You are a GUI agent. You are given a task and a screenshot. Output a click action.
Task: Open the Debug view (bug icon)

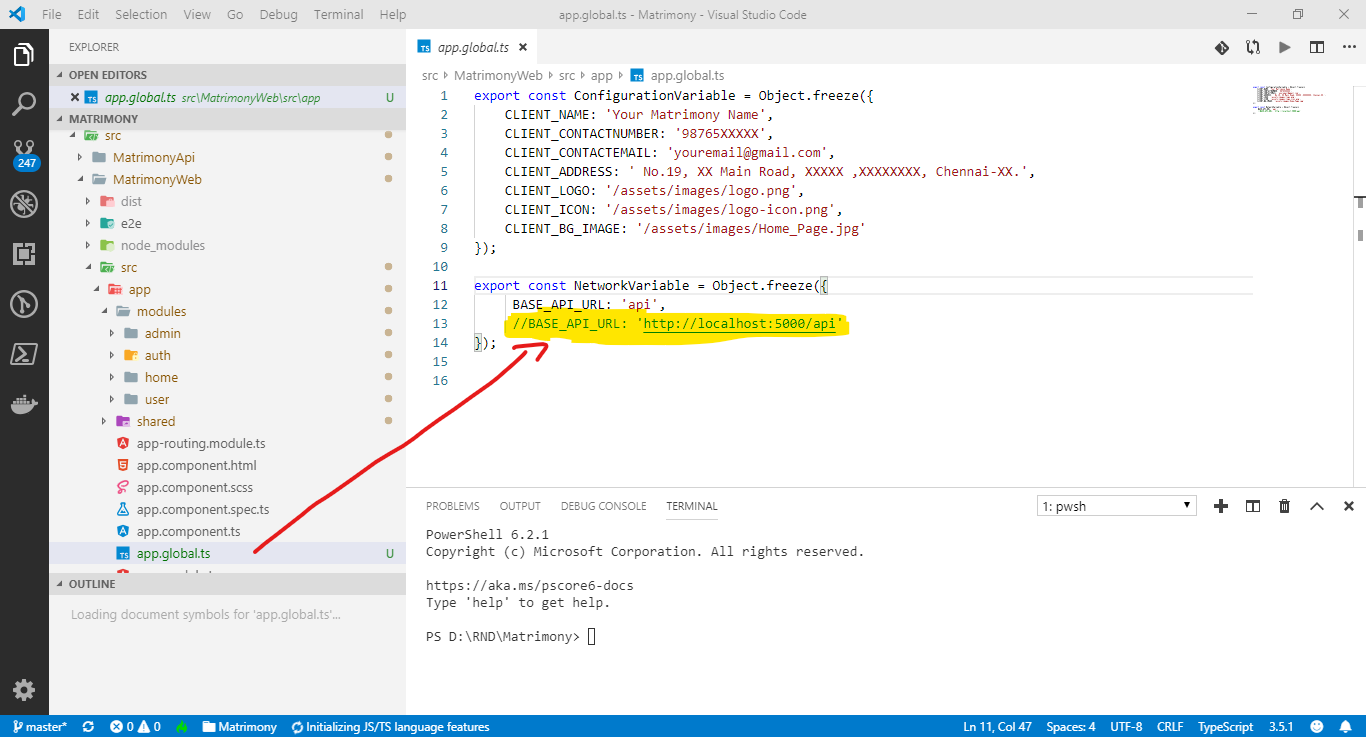pyautogui.click(x=24, y=204)
